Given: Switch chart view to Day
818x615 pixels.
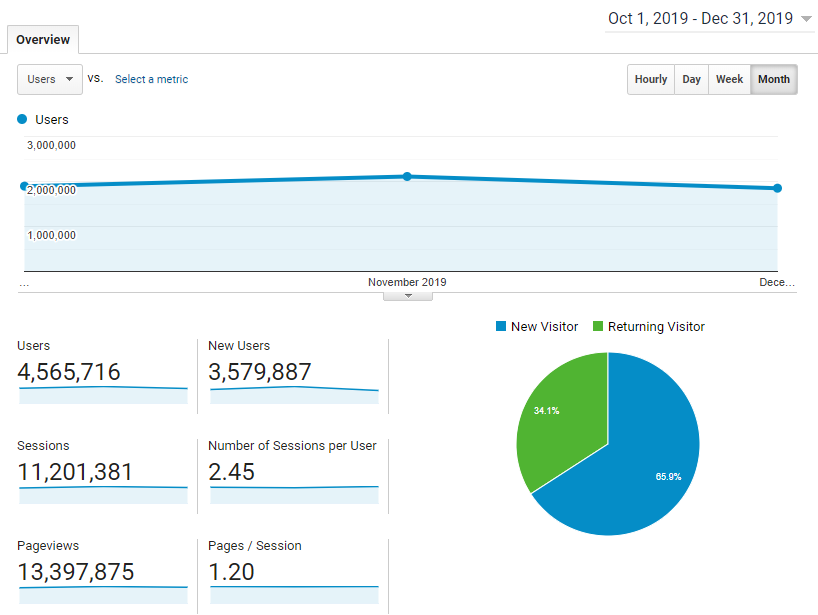Looking at the screenshot, I should coord(692,79).
